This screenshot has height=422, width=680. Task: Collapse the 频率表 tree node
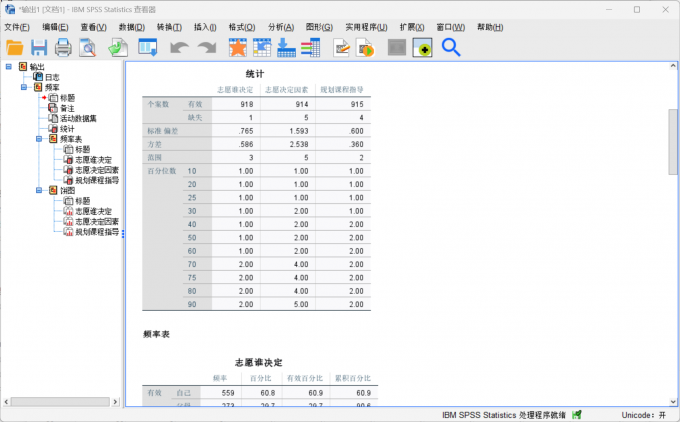click(39, 139)
